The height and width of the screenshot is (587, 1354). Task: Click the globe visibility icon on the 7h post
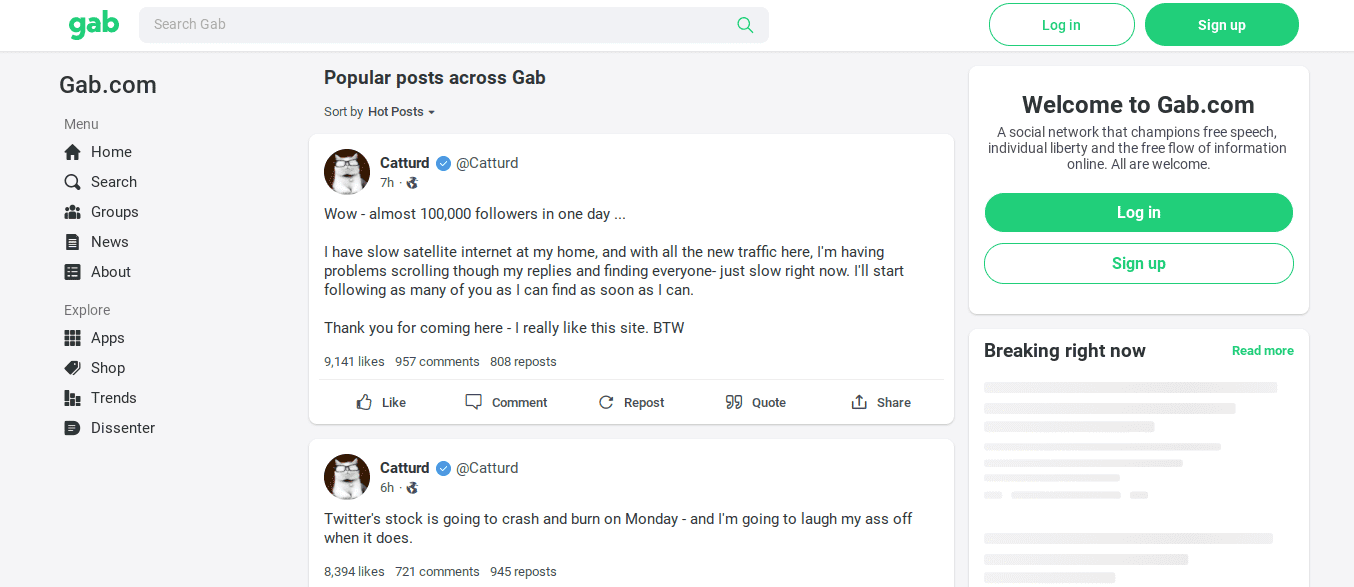coord(412,183)
